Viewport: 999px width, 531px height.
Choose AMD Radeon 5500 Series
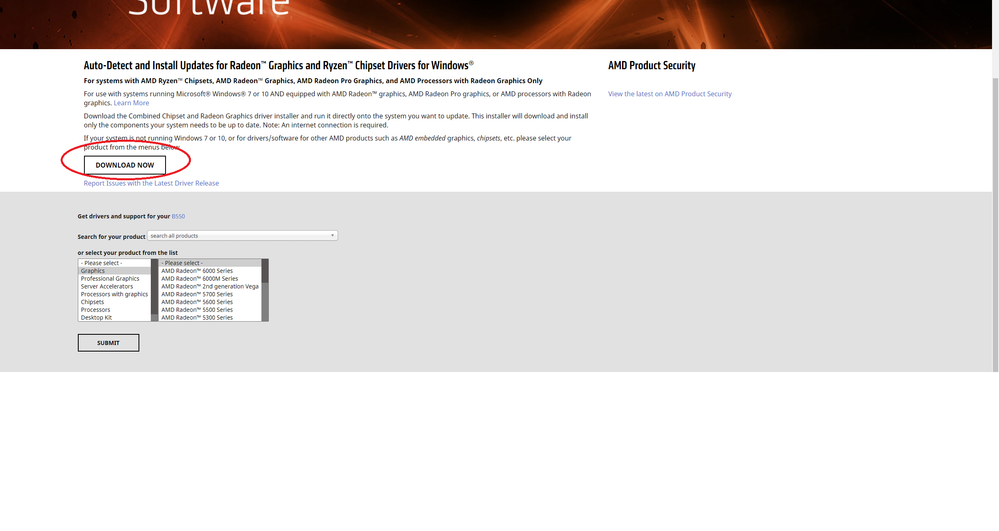tap(210, 310)
